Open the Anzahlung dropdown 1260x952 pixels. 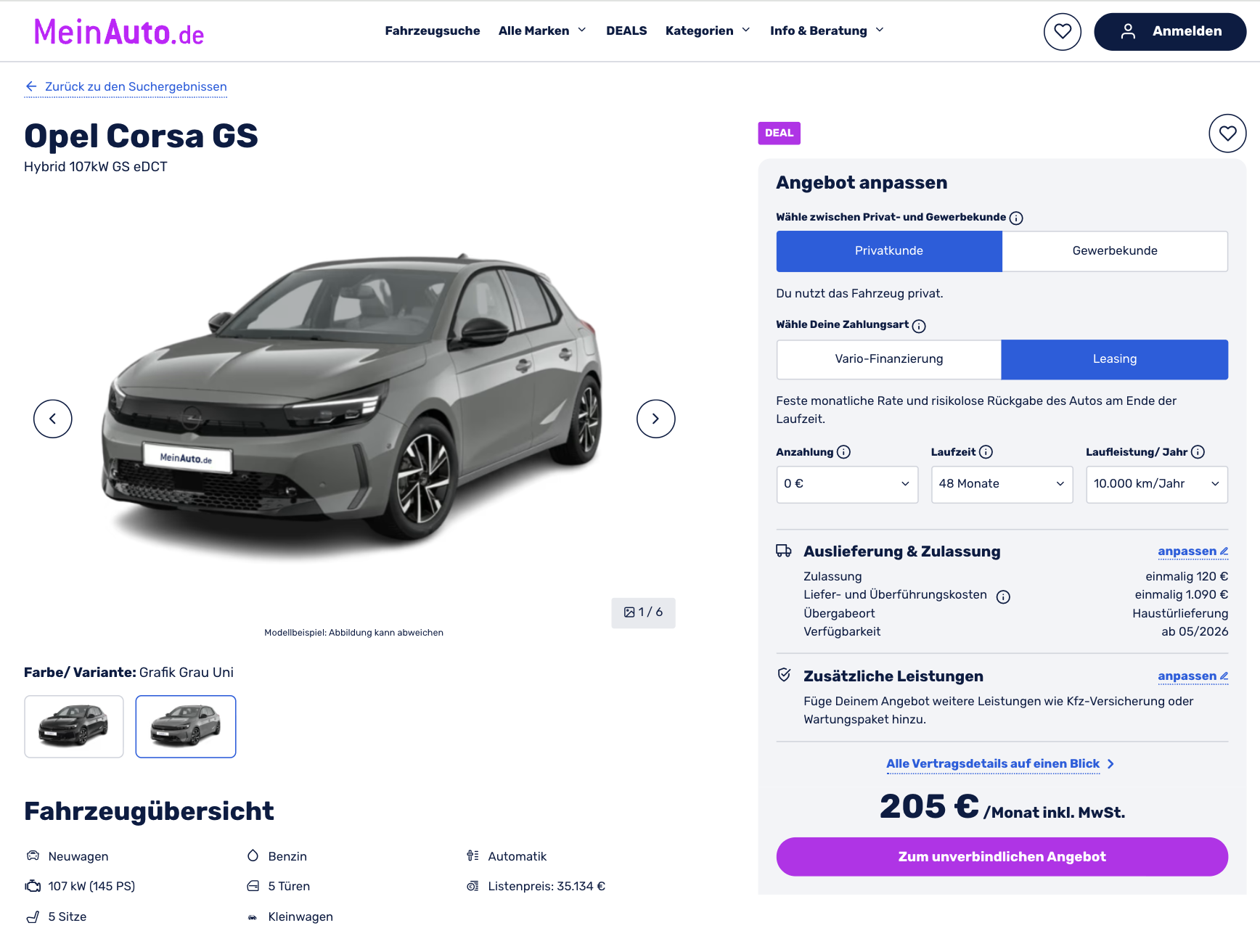tap(847, 484)
